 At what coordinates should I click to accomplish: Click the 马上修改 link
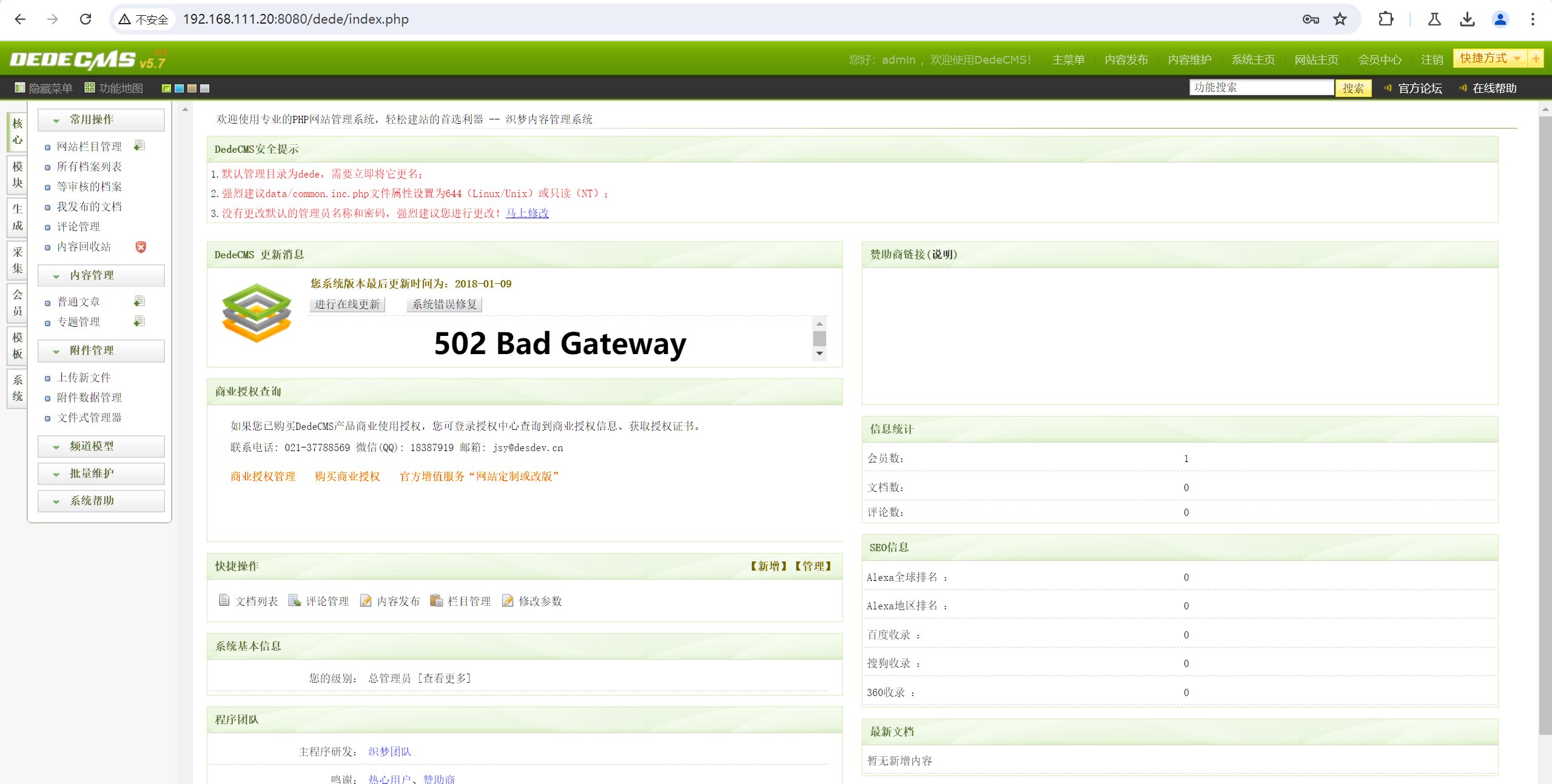pos(527,213)
